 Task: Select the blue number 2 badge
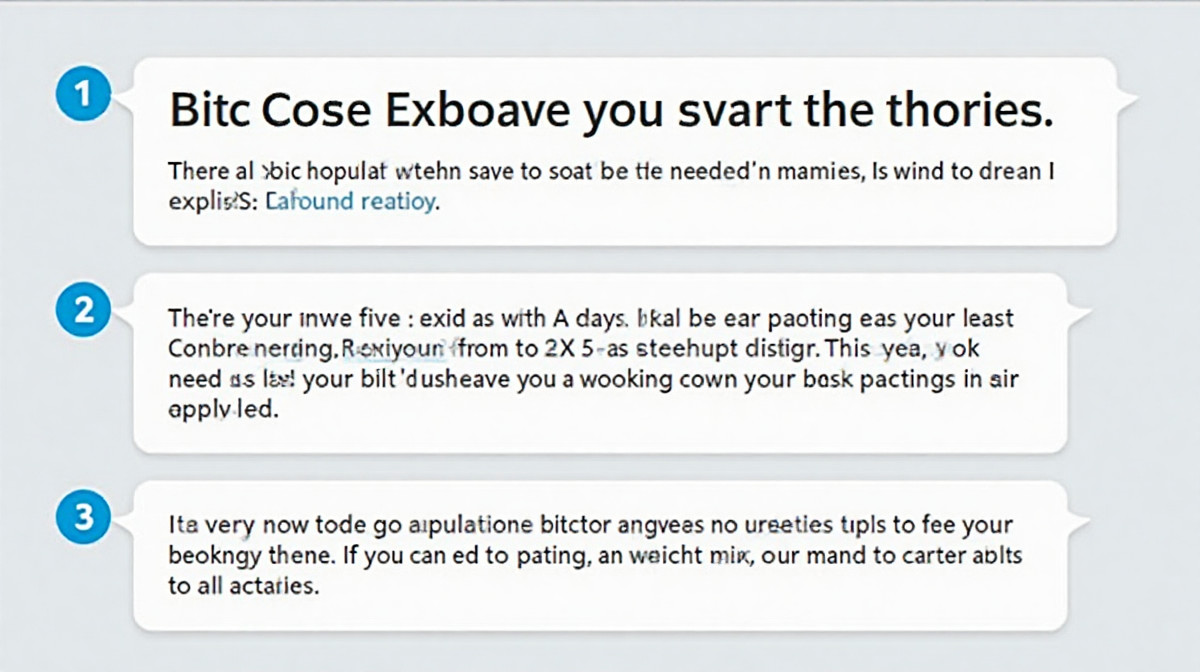(x=83, y=310)
